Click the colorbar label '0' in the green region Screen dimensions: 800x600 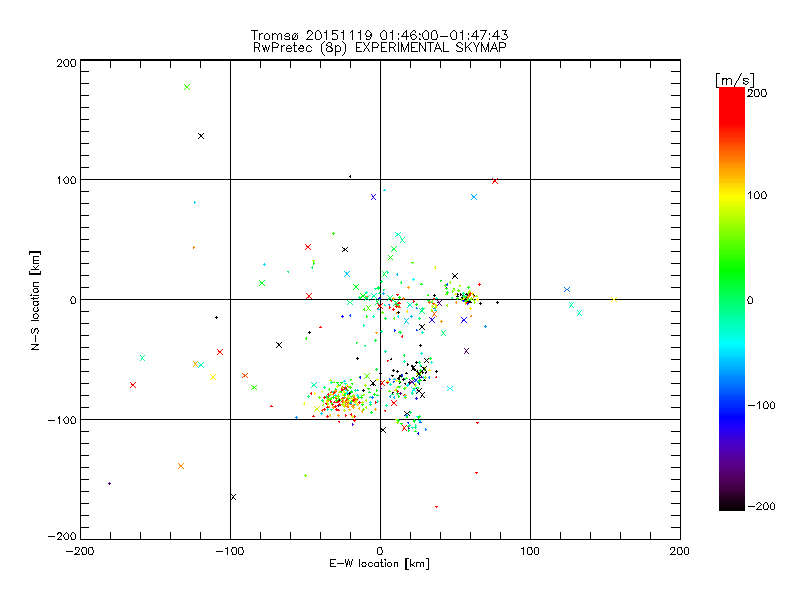point(750,300)
